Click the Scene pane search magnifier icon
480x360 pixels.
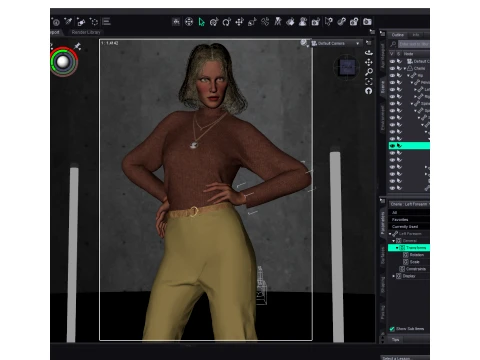393,44
